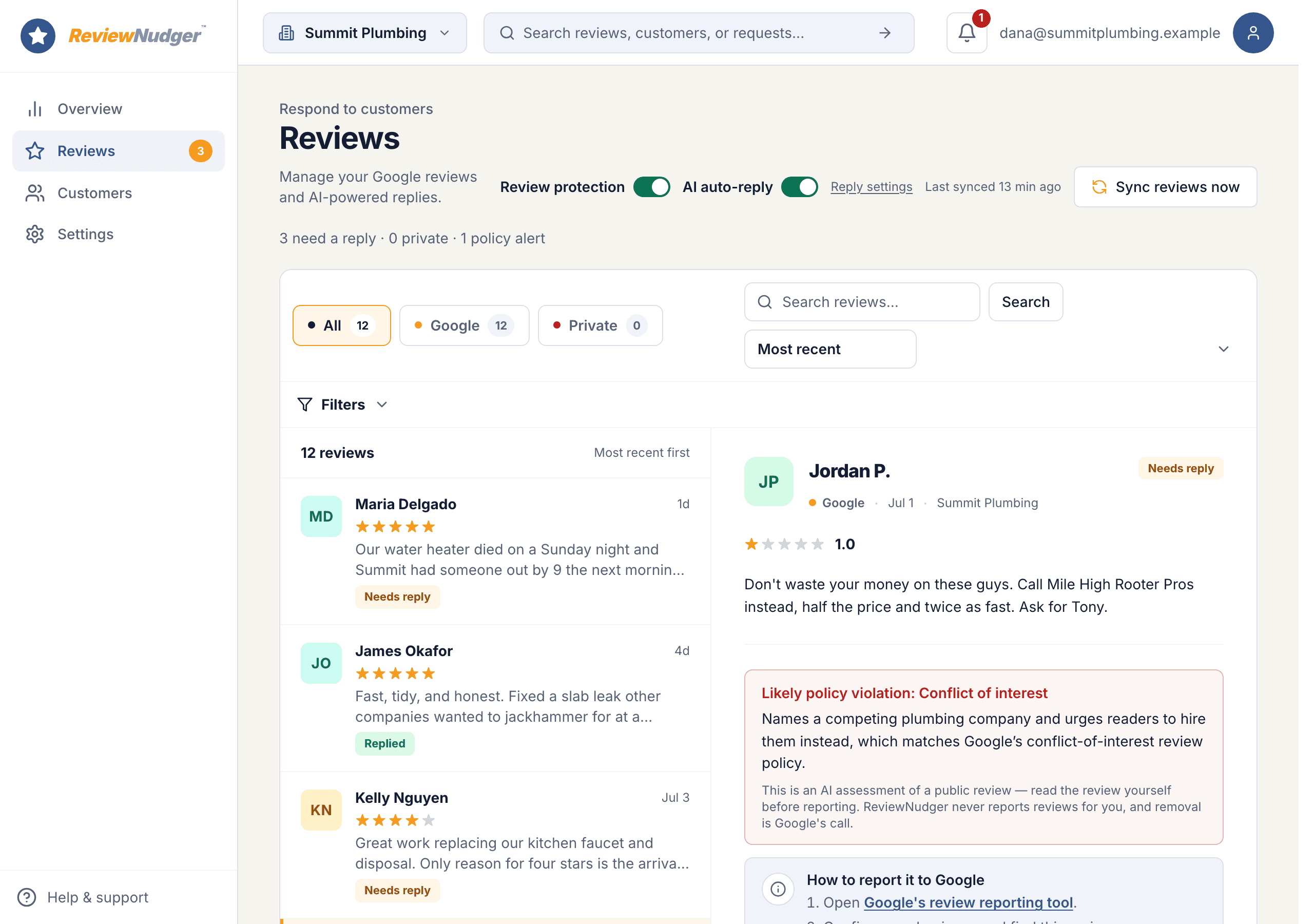1314x924 pixels.
Task: Open the Customers page
Action: (x=120, y=193)
